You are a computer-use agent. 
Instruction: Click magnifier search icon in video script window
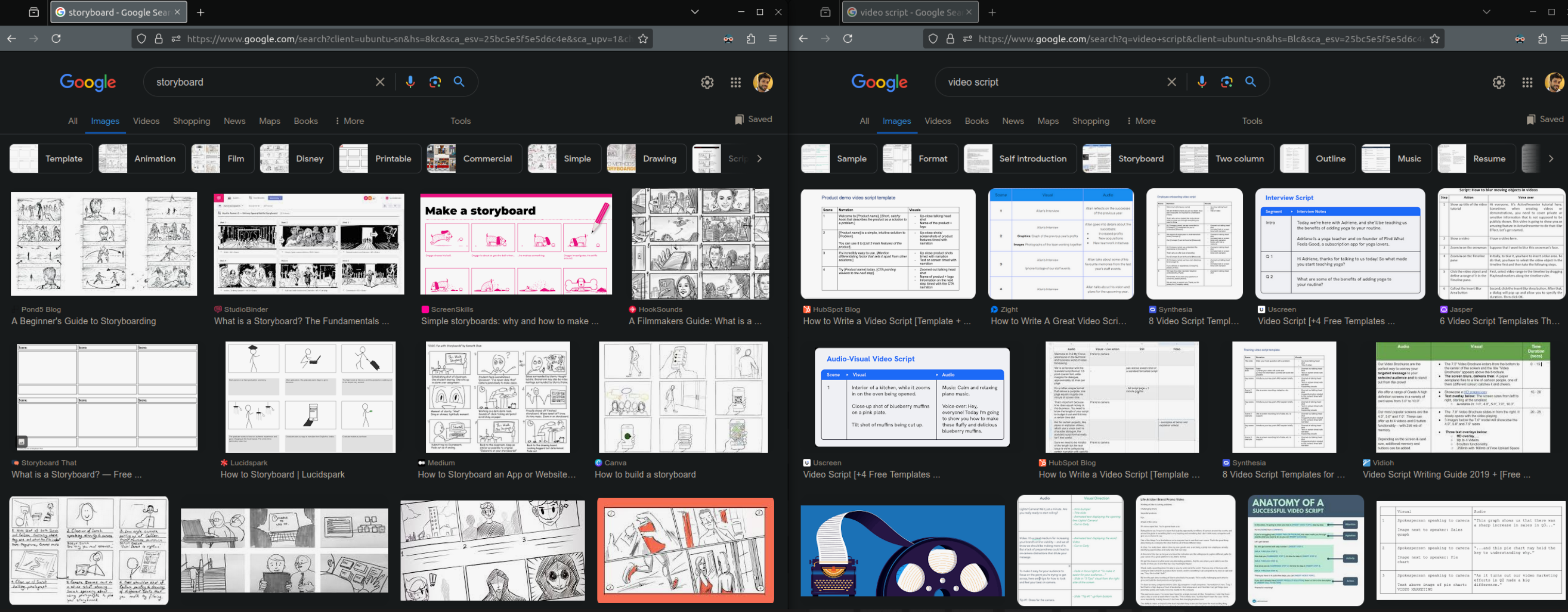tap(1250, 81)
